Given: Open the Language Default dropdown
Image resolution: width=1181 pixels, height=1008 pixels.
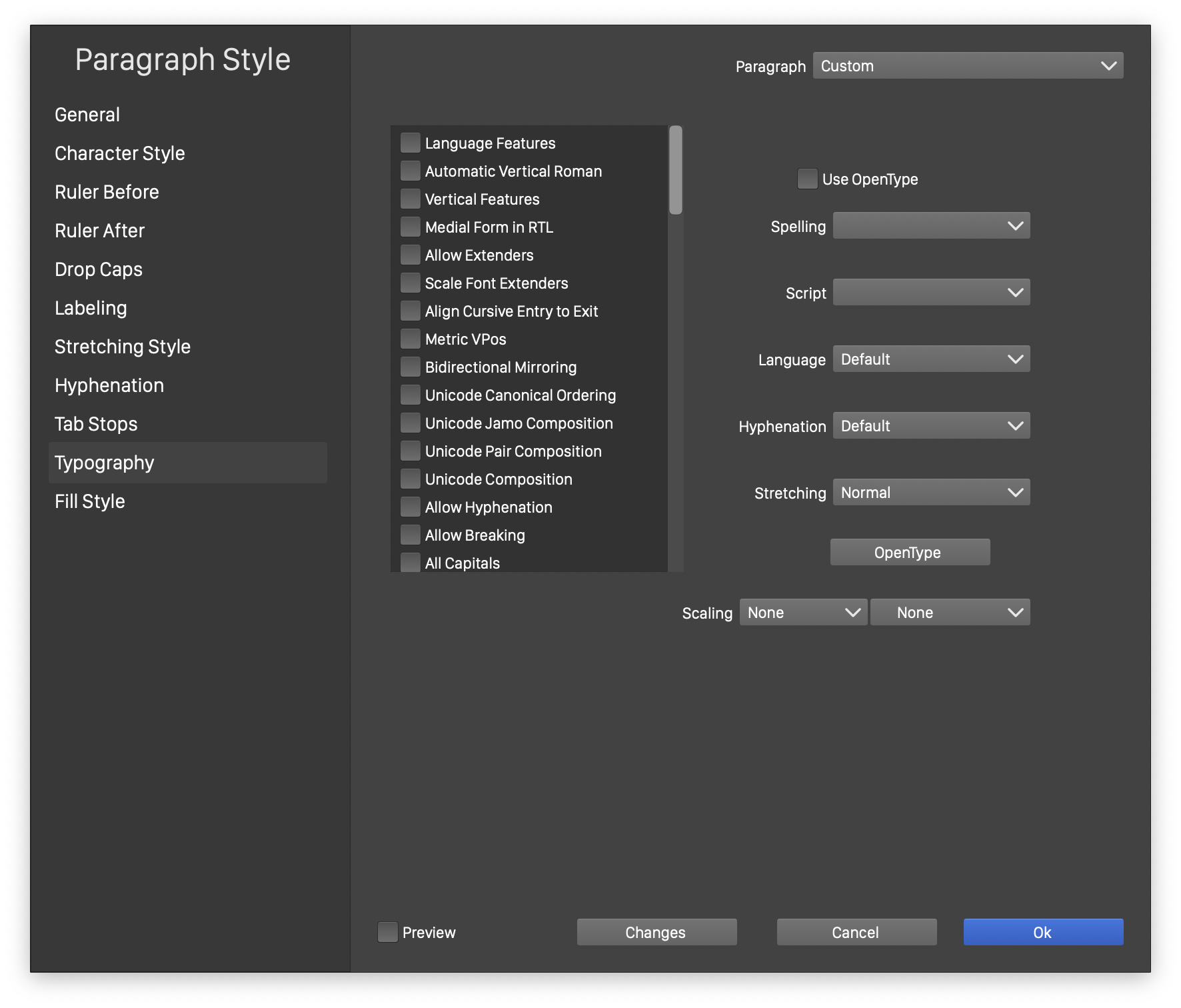Looking at the screenshot, I should (x=930, y=359).
